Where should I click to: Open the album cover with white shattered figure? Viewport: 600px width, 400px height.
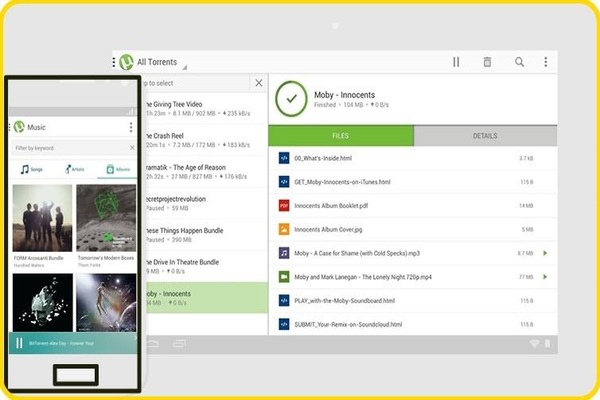point(42,302)
